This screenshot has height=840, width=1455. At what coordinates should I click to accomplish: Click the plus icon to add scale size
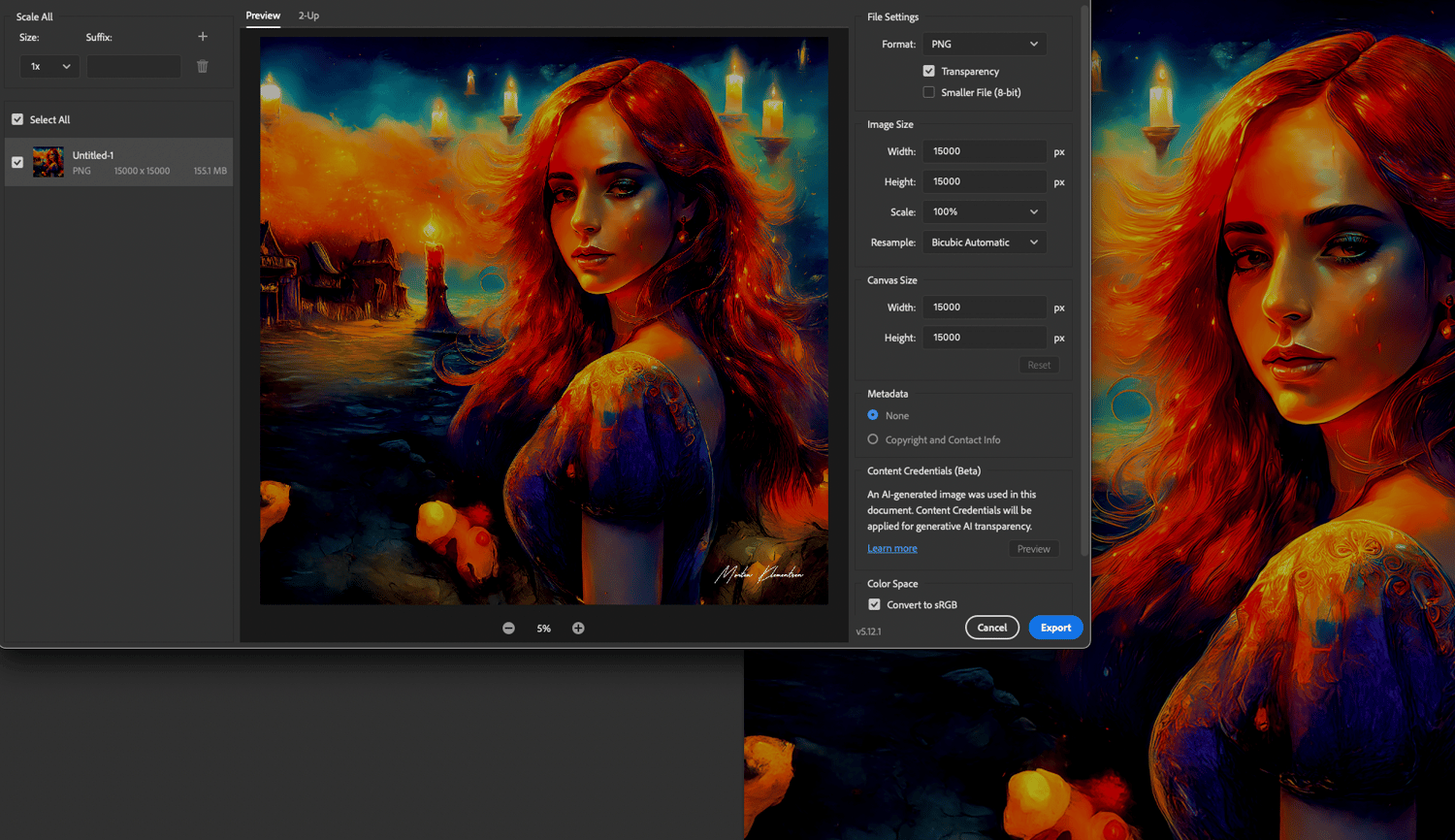pyautogui.click(x=203, y=37)
